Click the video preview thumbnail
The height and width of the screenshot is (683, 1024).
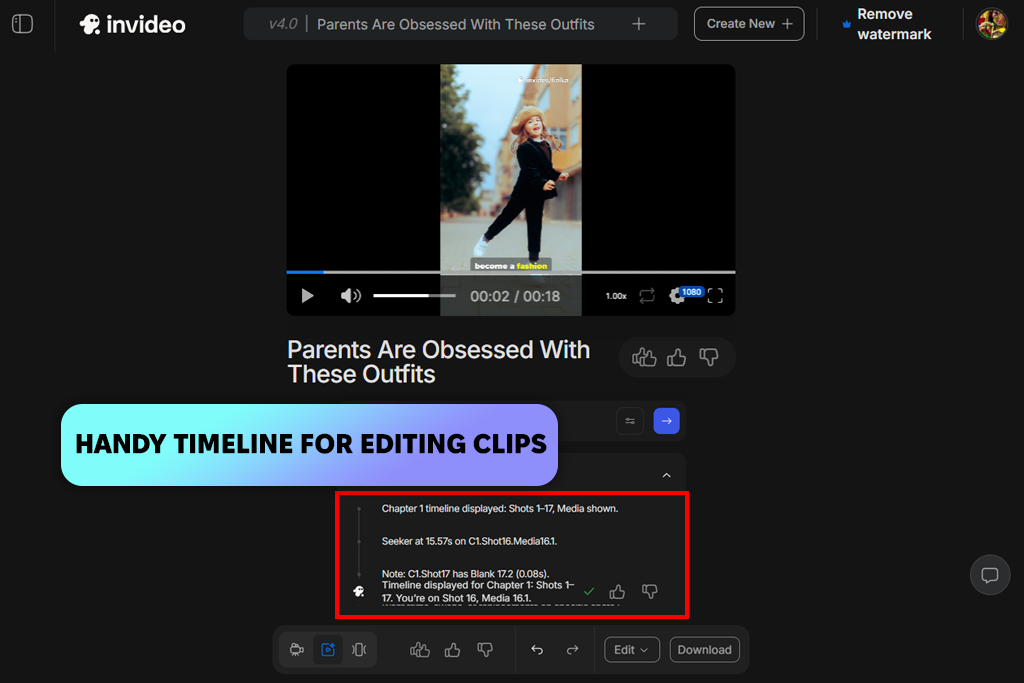click(x=511, y=167)
